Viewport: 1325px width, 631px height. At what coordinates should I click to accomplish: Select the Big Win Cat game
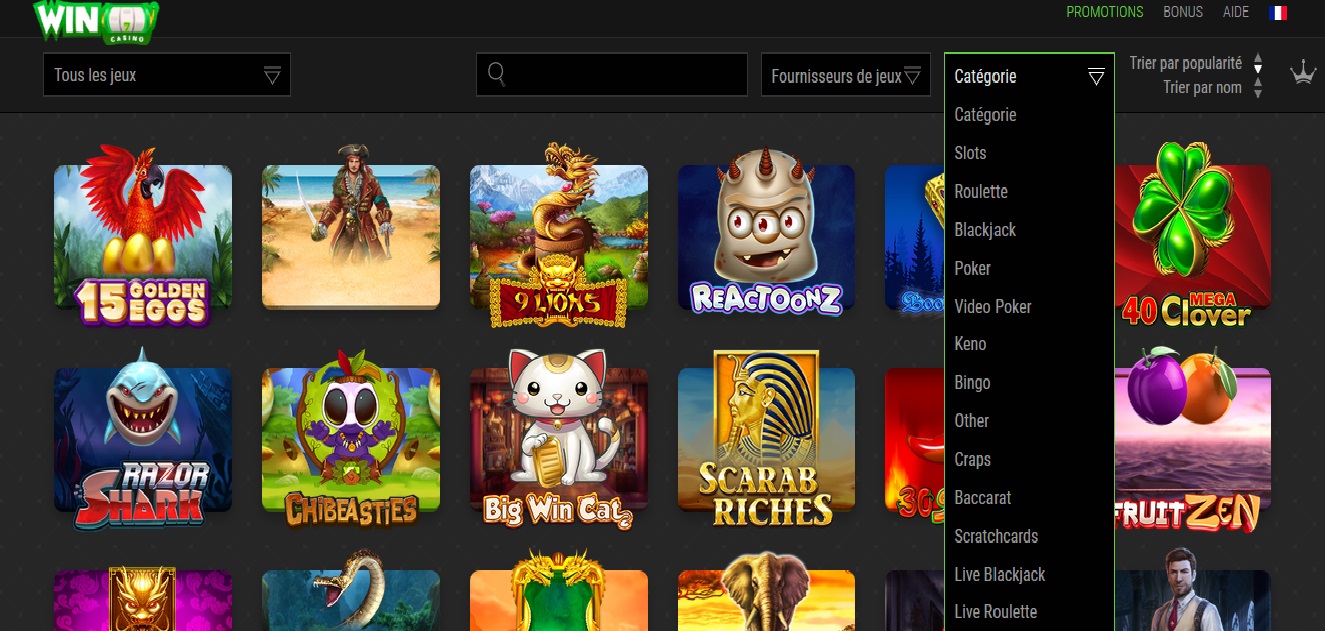[x=558, y=440]
